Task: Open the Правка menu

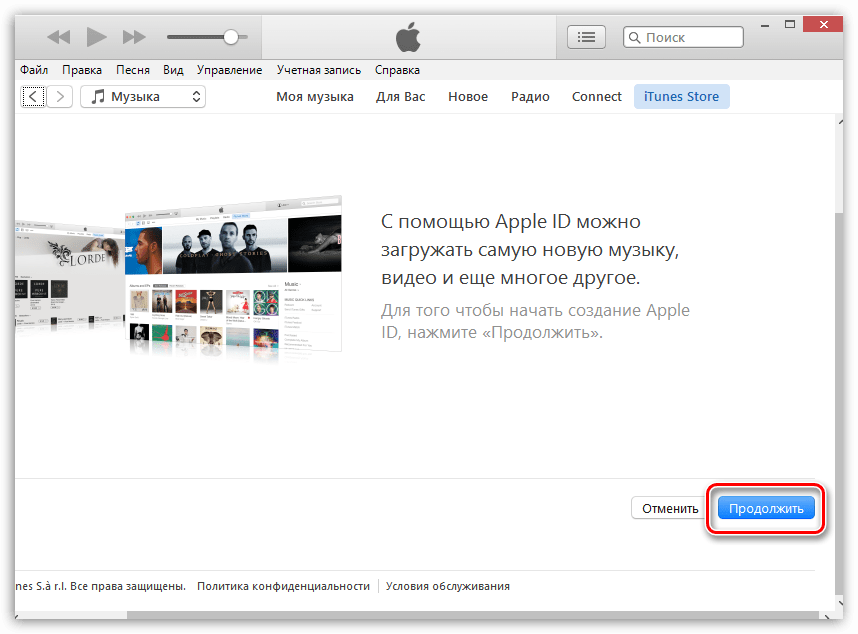Action: 82,70
